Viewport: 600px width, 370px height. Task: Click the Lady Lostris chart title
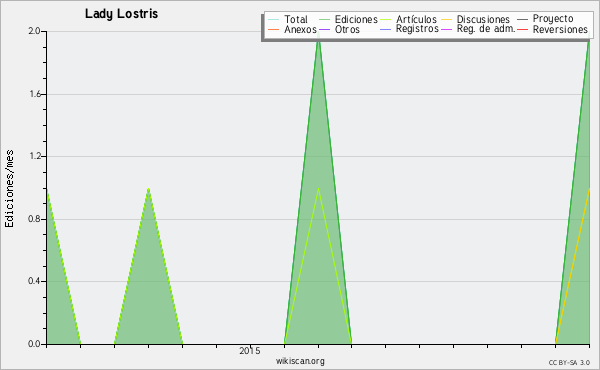[121, 14]
